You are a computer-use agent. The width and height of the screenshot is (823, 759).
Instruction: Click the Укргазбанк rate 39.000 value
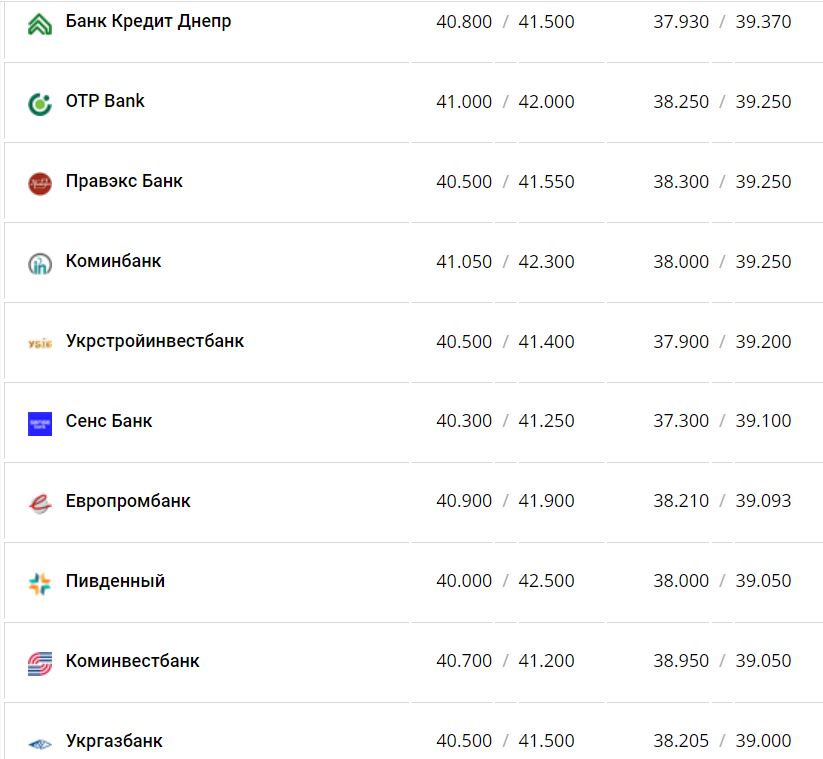tap(763, 741)
